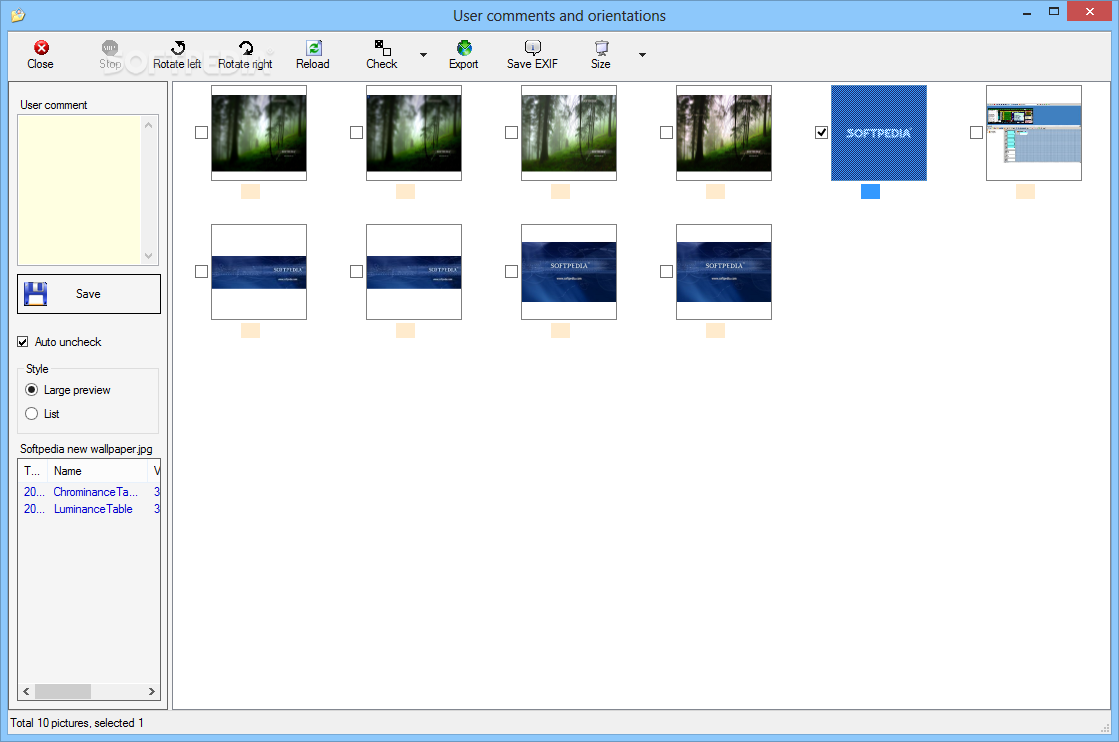1119x742 pixels.
Task: Check the fourth forest thumbnail checkbox
Action: (x=667, y=133)
